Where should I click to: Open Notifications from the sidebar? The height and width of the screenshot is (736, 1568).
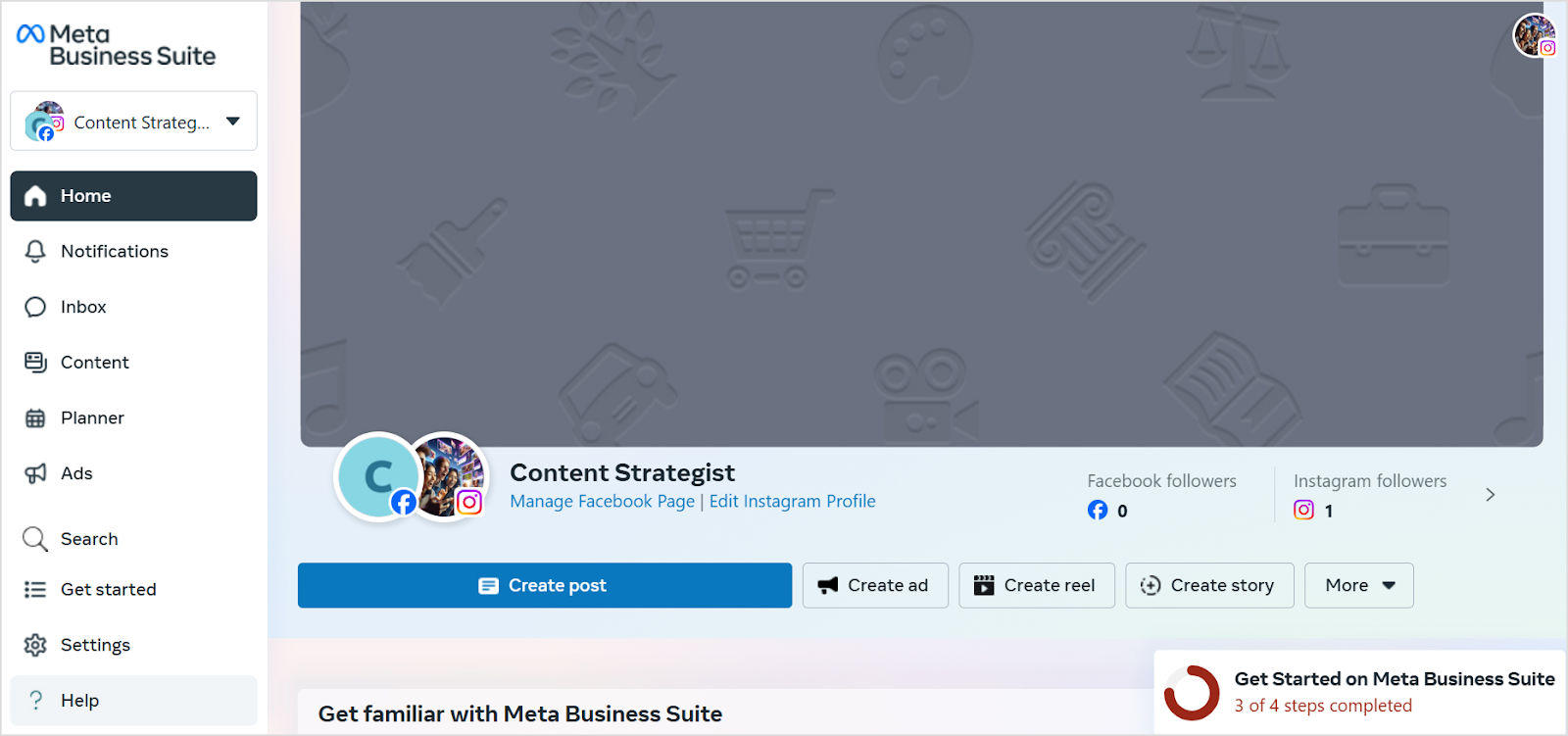point(133,252)
